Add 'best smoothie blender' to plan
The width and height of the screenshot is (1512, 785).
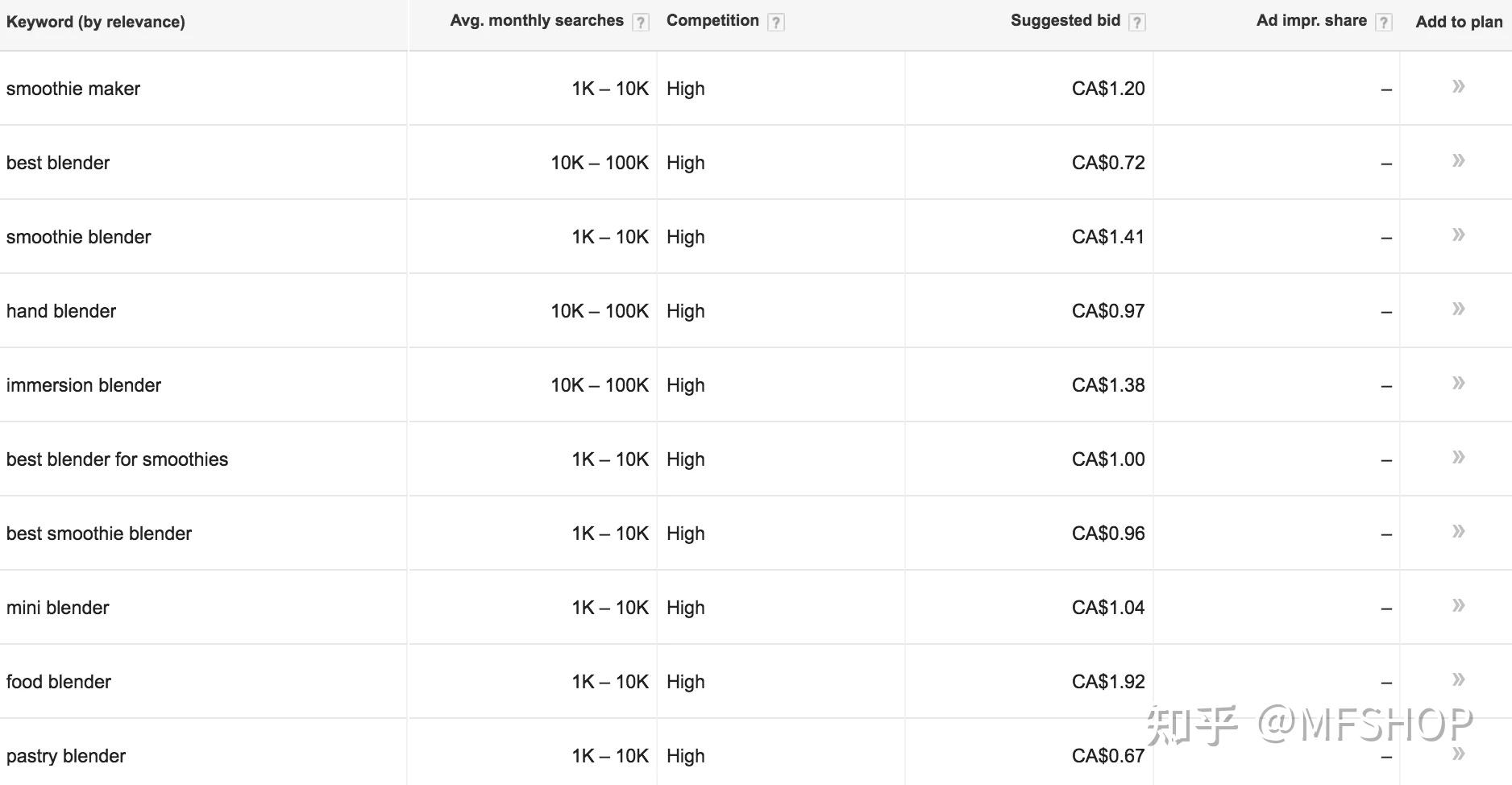[1458, 531]
